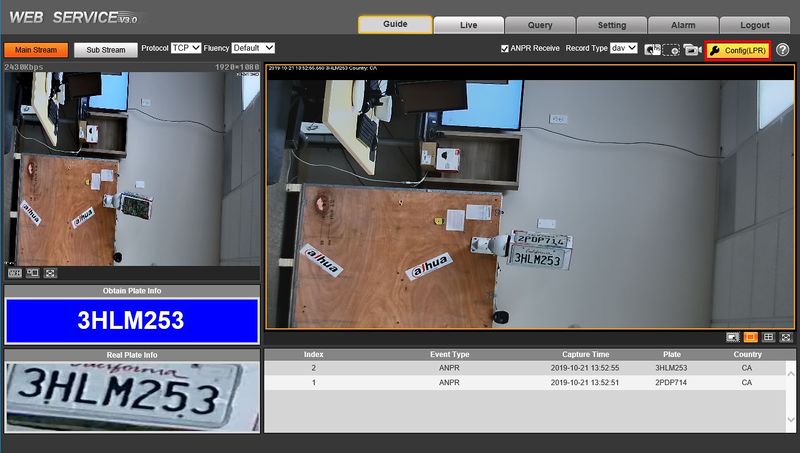
Task: Open the Protocol TCP dropdown
Action: click(x=186, y=48)
